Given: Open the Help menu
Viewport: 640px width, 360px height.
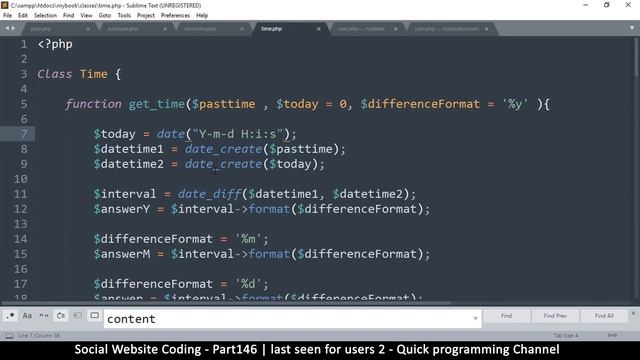Looking at the screenshot, I should pyautogui.click(x=202, y=16).
